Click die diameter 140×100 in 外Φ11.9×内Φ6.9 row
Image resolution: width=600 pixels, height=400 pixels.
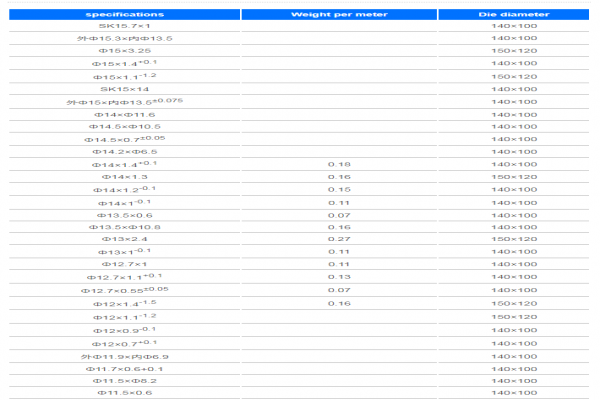point(514,357)
